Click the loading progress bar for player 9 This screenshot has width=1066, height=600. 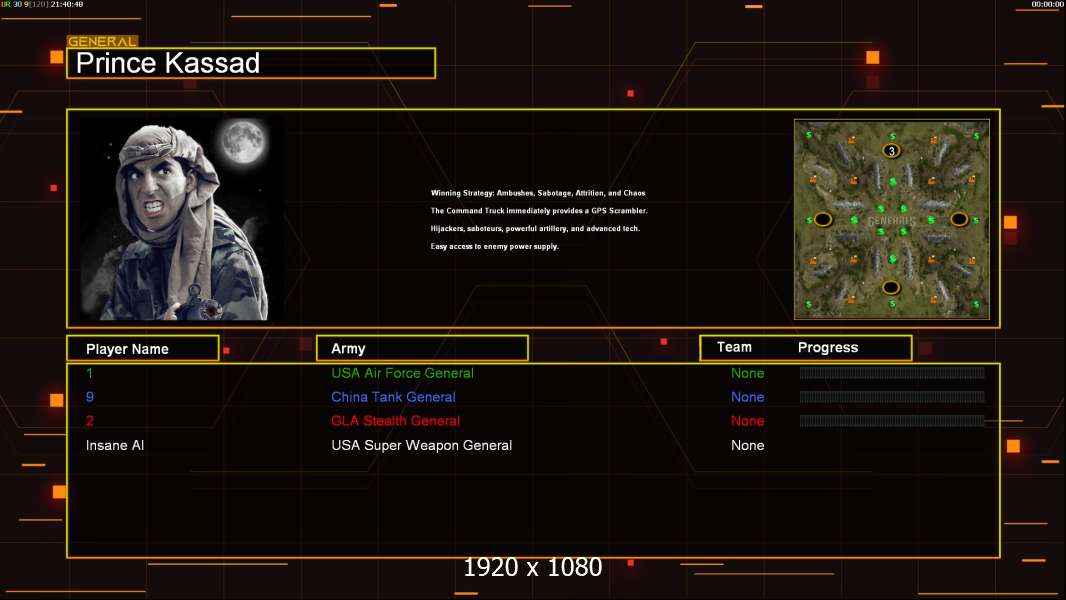coord(892,397)
